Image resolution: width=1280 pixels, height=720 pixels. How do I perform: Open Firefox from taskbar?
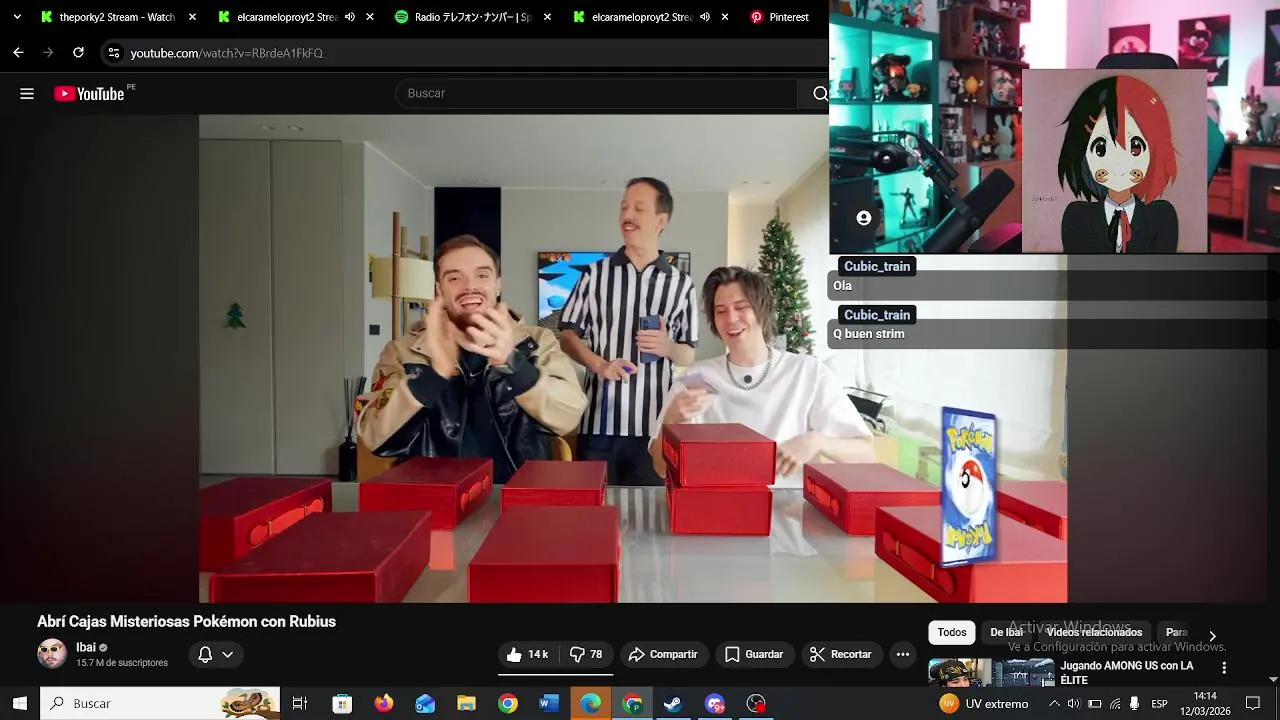click(x=384, y=703)
